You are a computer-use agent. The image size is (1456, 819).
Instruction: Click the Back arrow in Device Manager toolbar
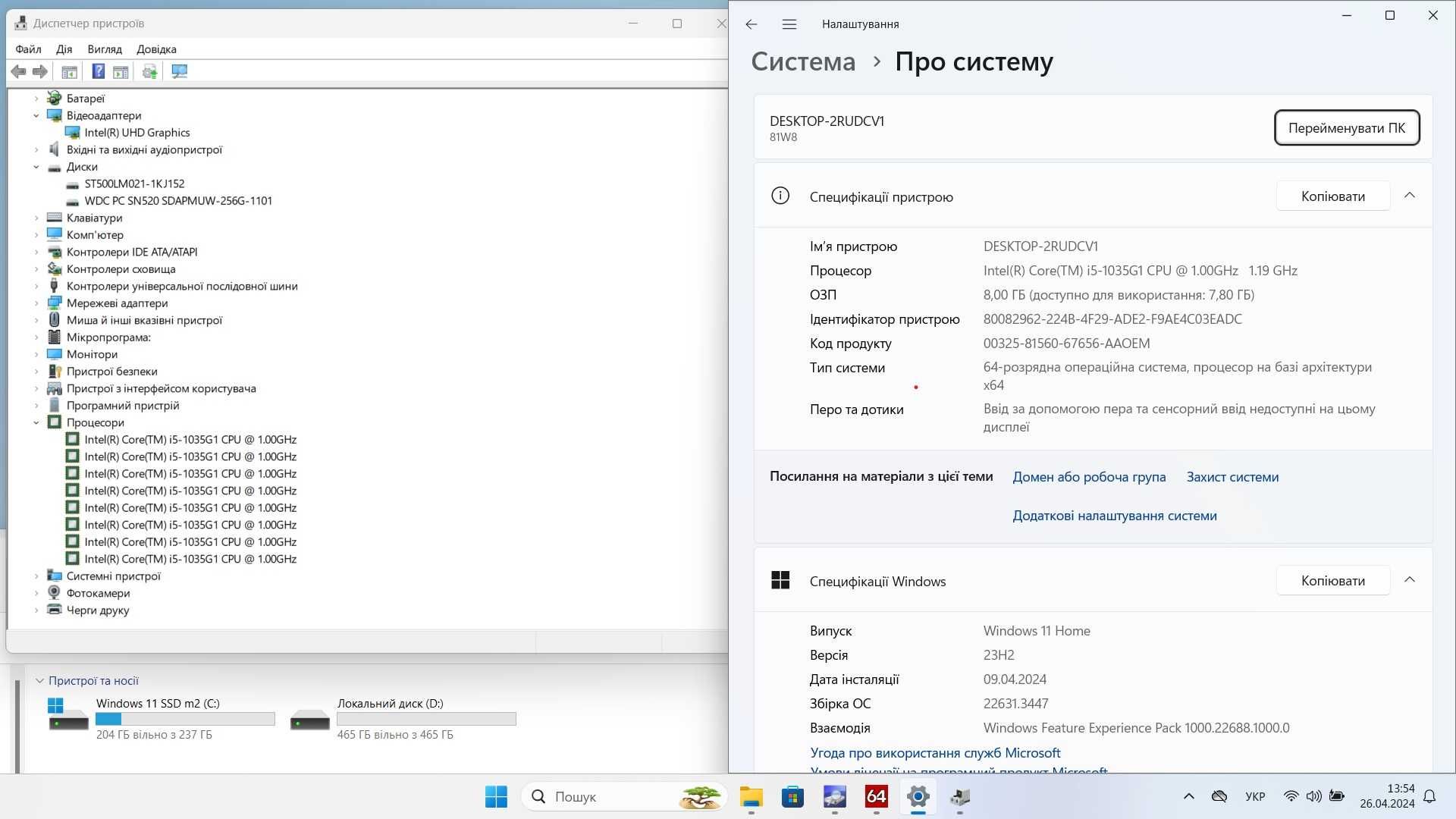19,71
